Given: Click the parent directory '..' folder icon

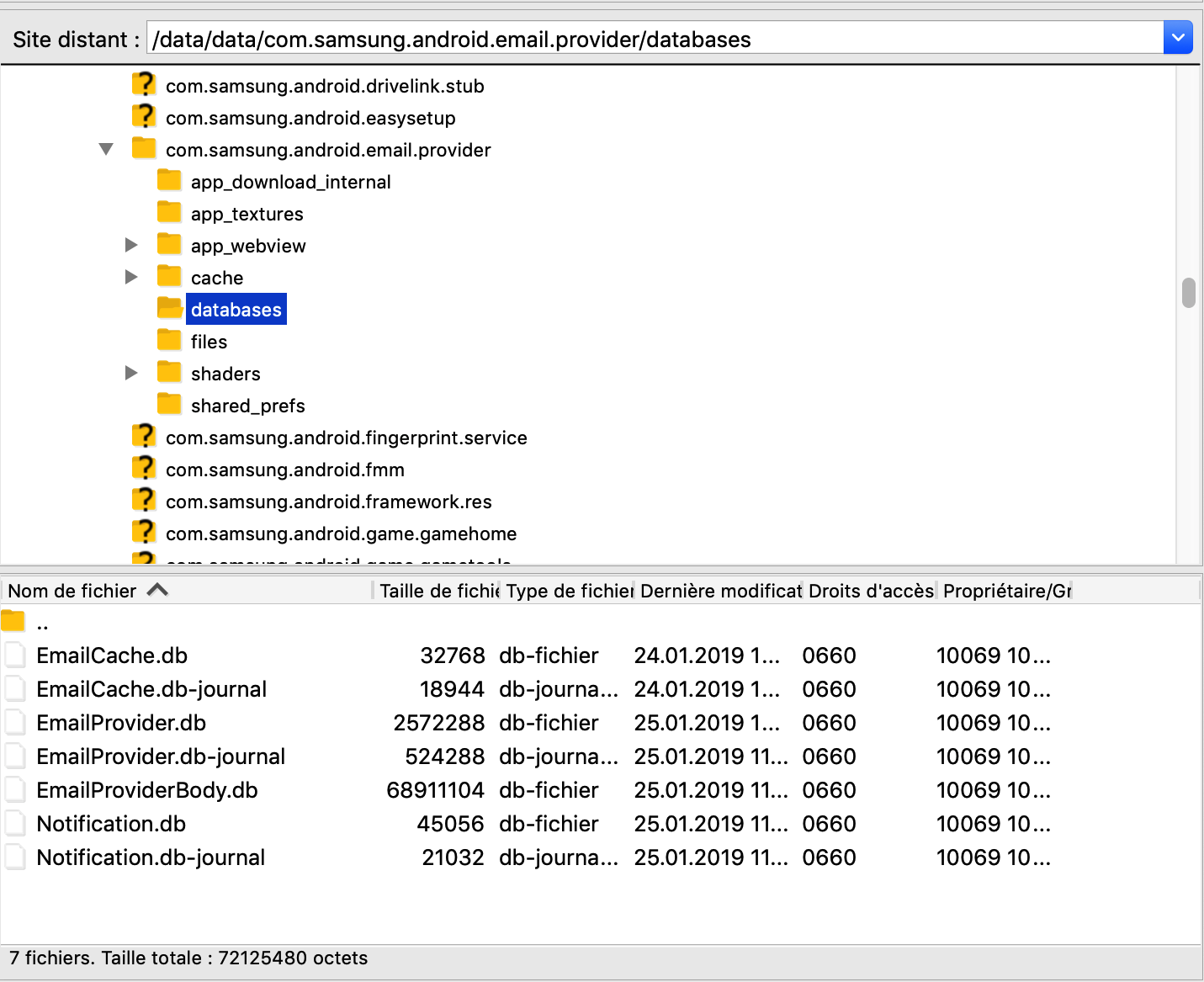Looking at the screenshot, I should [x=13, y=622].
